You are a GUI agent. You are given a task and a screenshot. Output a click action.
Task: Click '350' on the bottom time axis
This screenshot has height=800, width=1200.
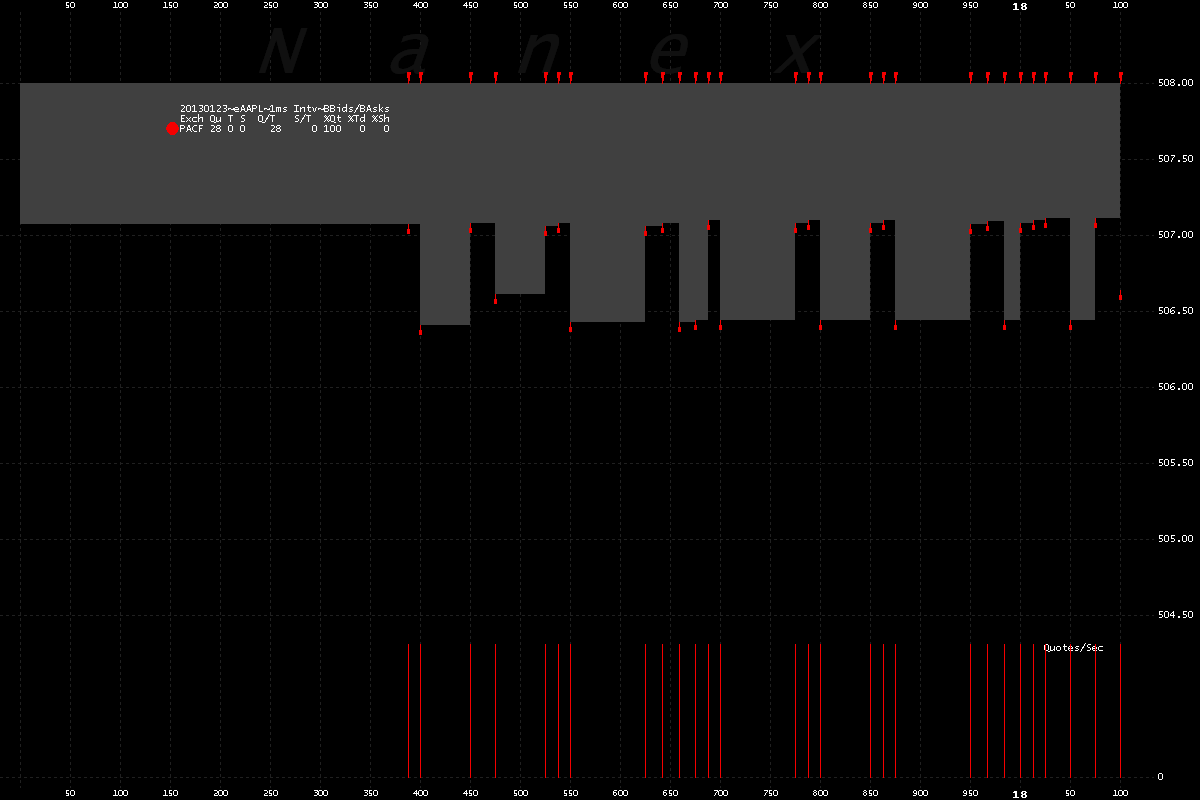click(x=370, y=794)
